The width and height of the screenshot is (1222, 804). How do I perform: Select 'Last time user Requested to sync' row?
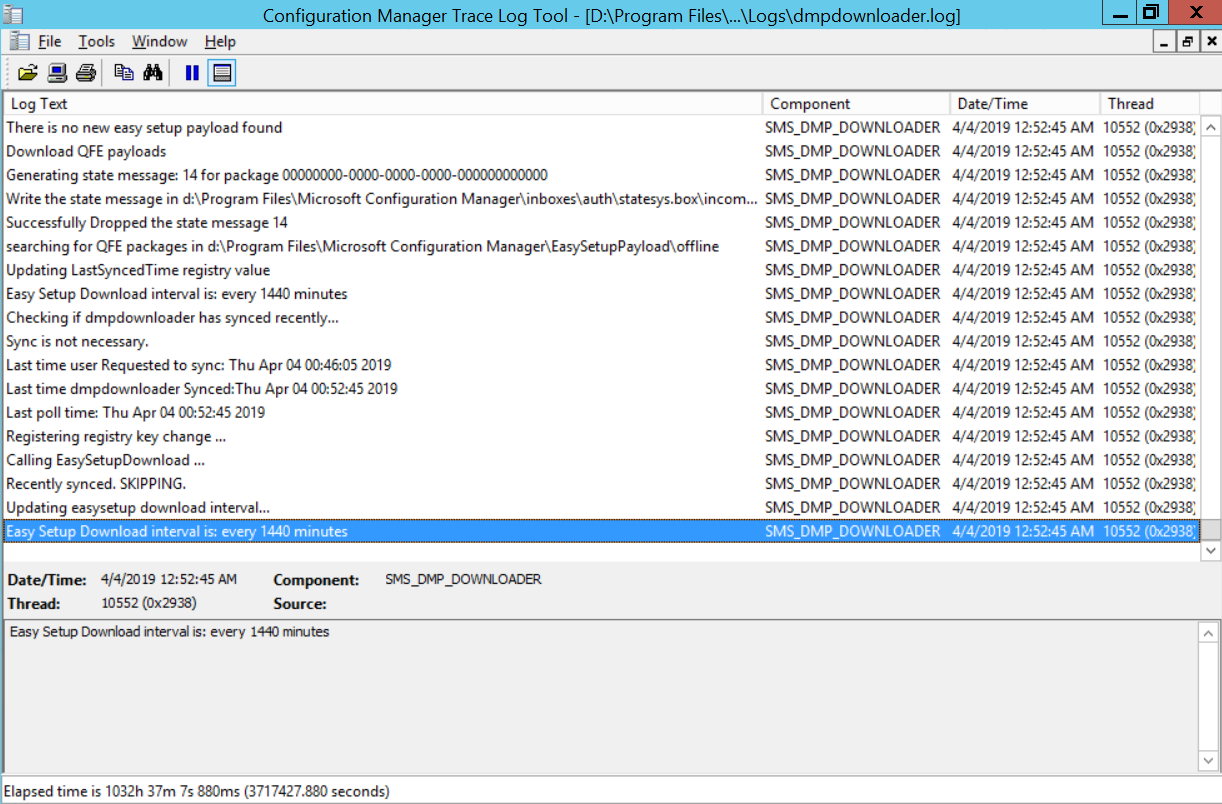(601, 365)
